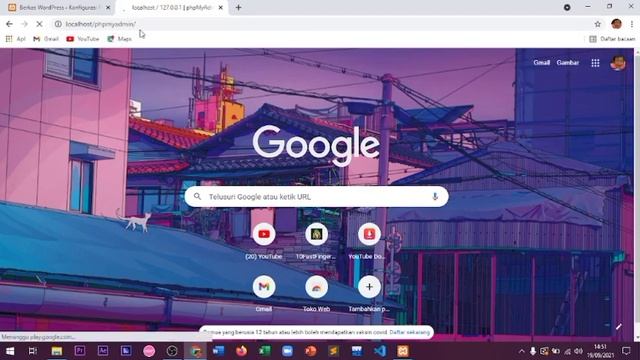
Task: View site information icon in address bar
Action: click(58, 24)
